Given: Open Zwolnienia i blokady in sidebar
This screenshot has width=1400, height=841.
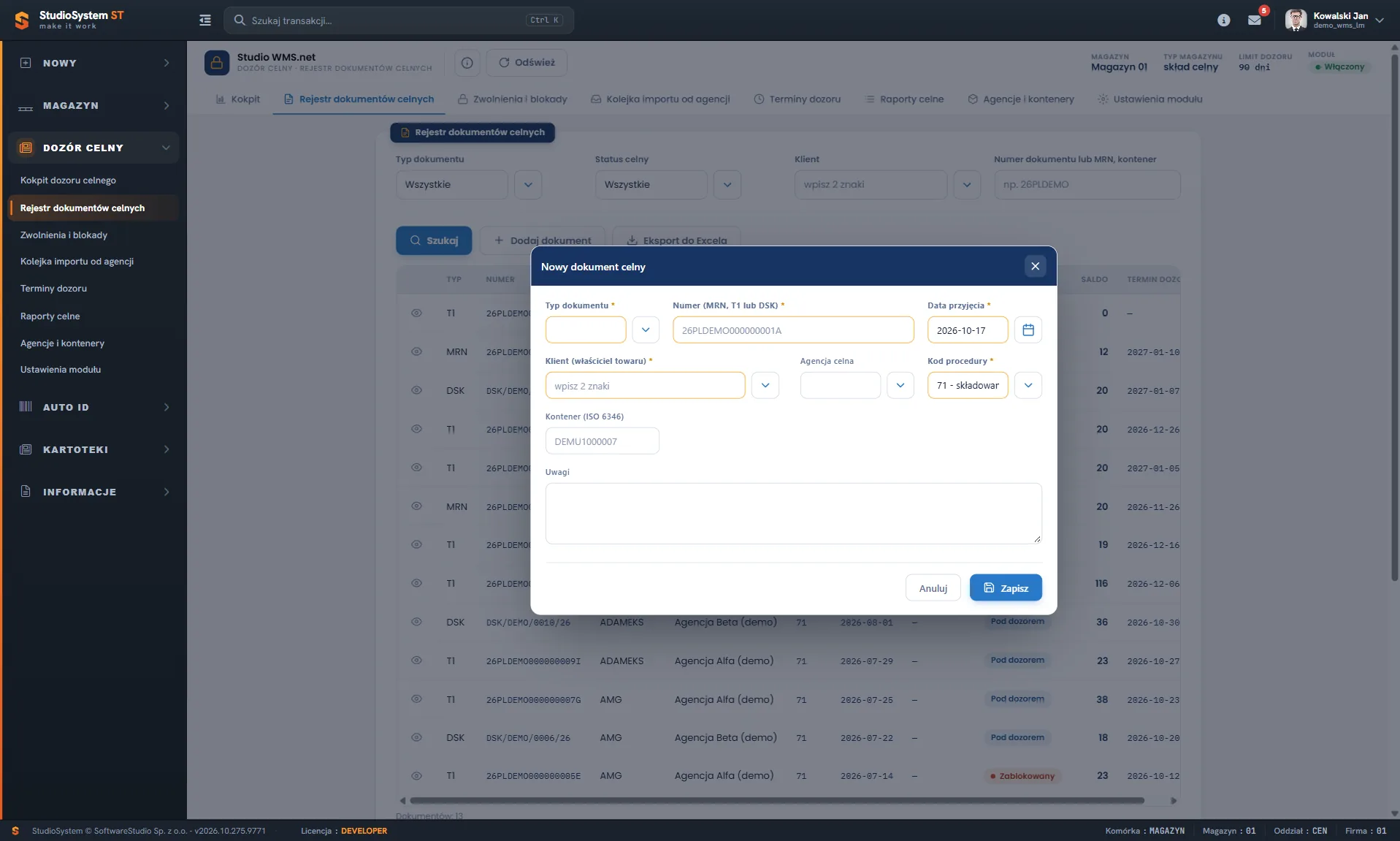Looking at the screenshot, I should point(64,235).
